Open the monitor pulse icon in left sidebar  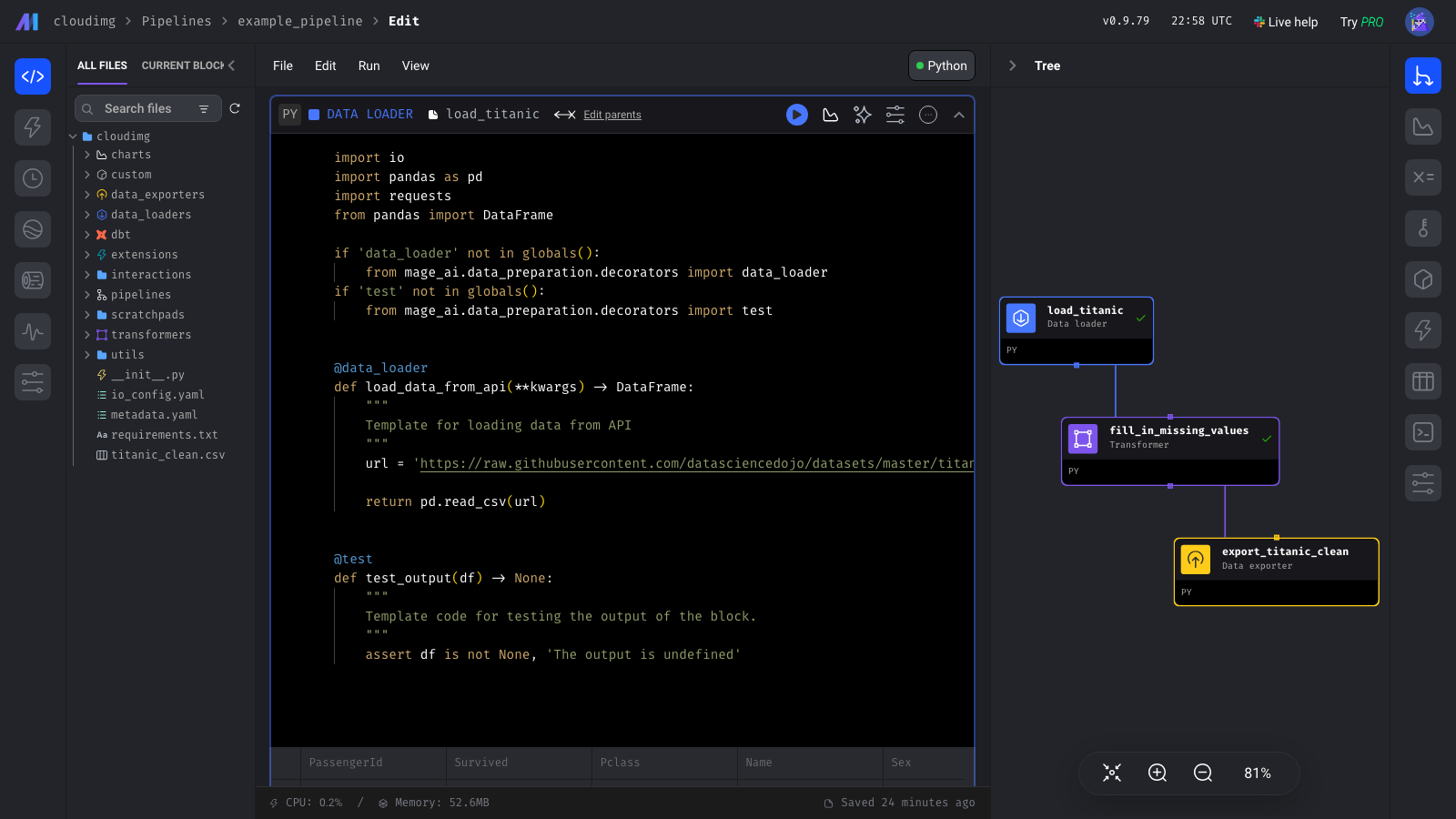click(33, 331)
